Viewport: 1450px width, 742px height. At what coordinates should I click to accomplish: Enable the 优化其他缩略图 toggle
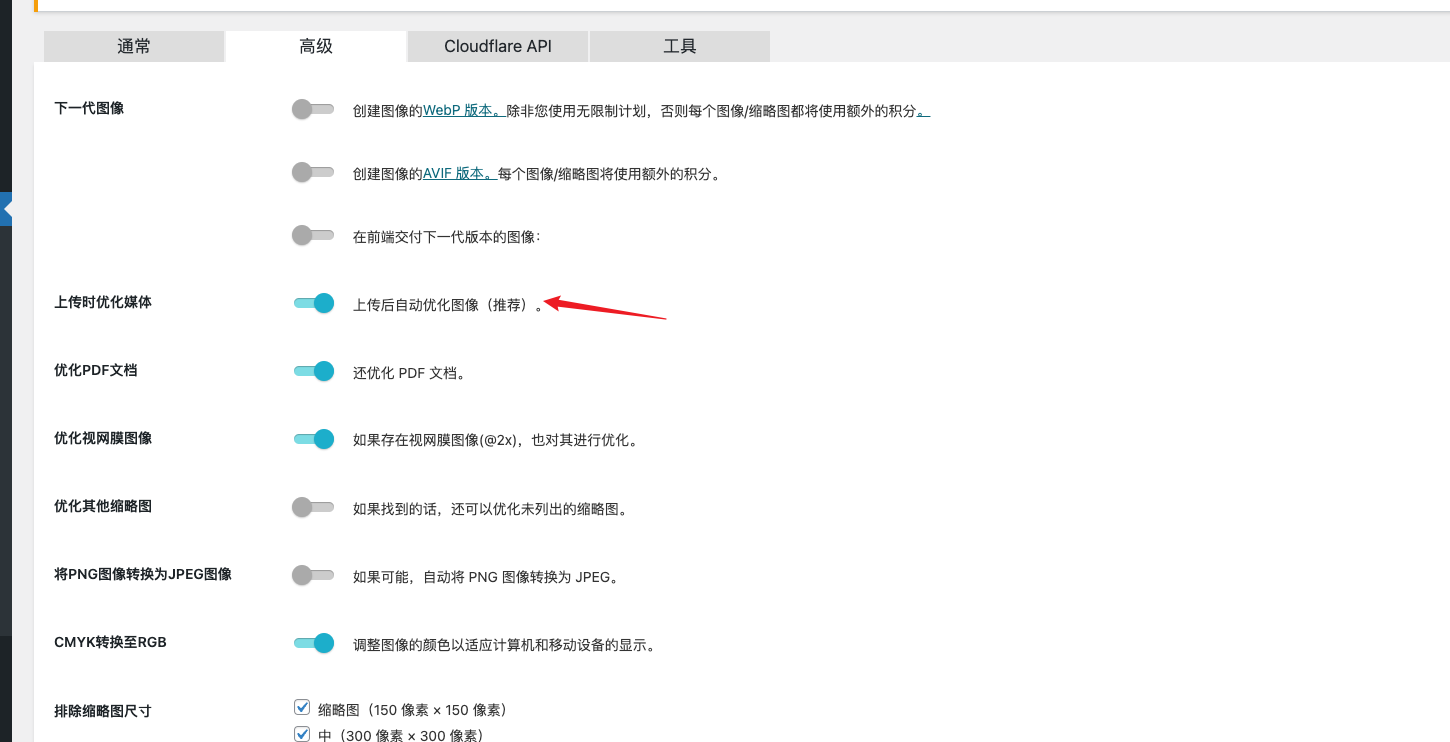tap(313, 507)
